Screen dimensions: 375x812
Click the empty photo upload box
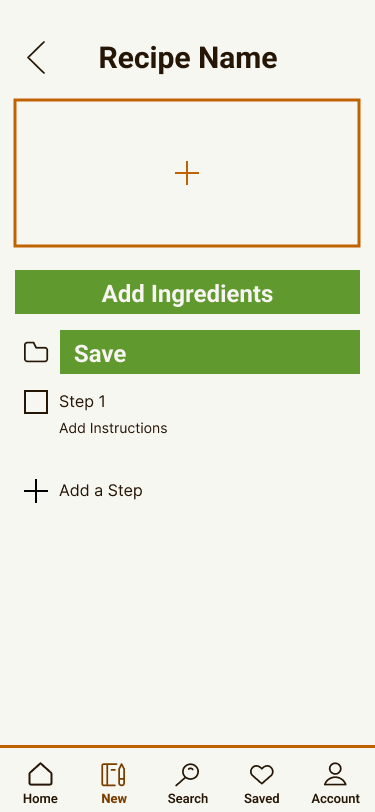pyautogui.click(x=187, y=173)
